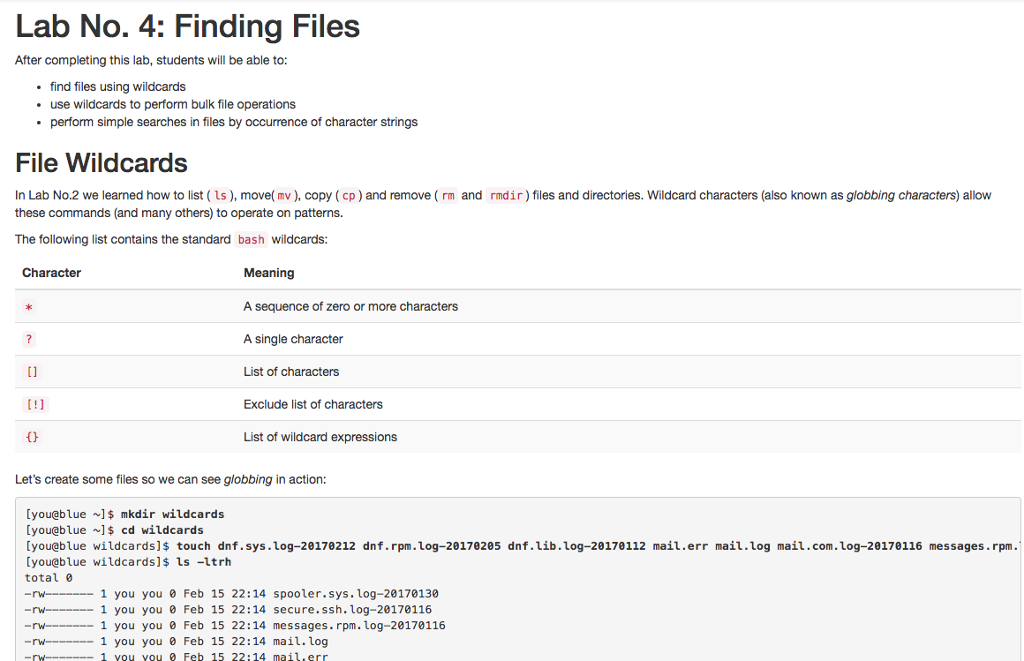Click the Character column header
This screenshot has width=1024, height=661.
51,272
